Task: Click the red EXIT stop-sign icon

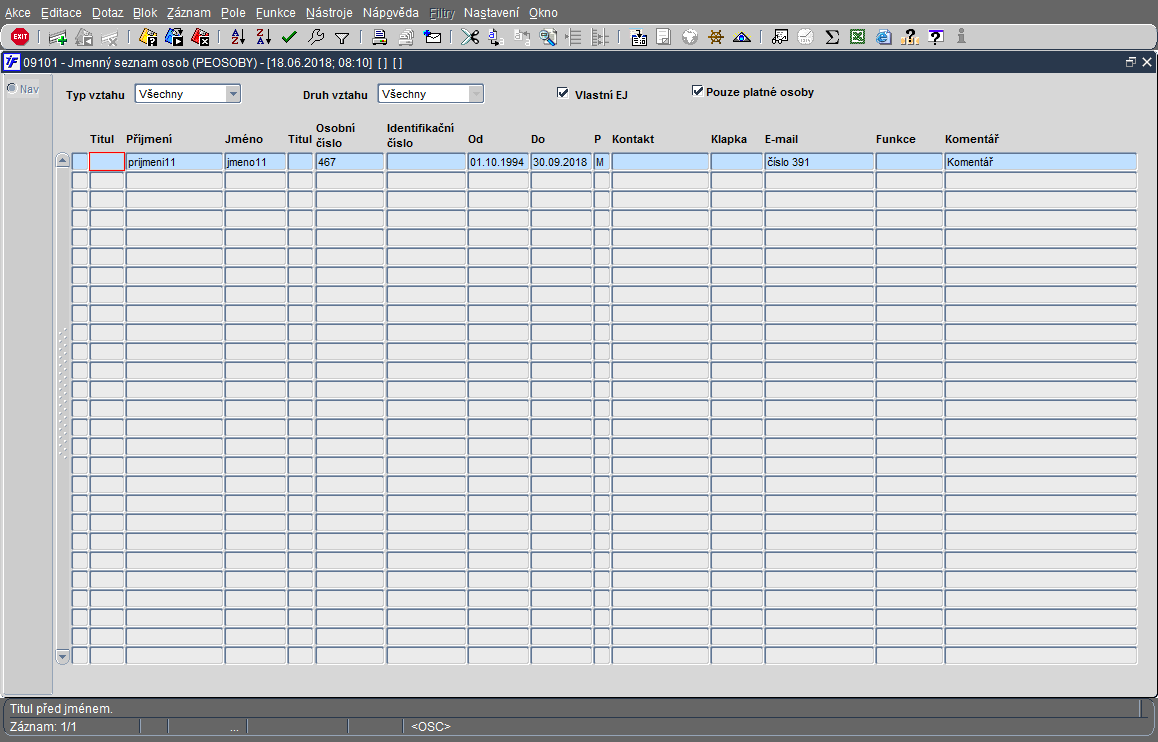Action: click(x=20, y=36)
